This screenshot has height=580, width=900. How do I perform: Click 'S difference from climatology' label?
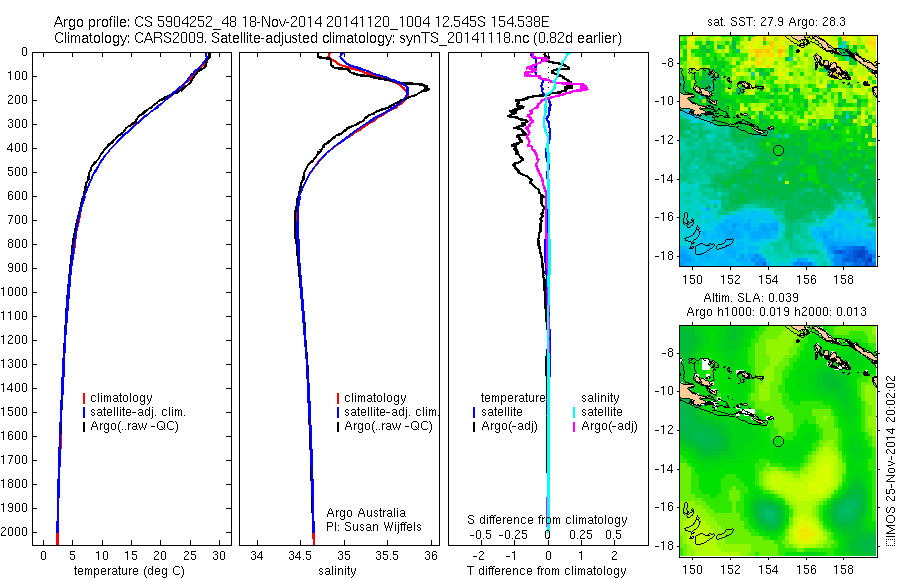547,520
